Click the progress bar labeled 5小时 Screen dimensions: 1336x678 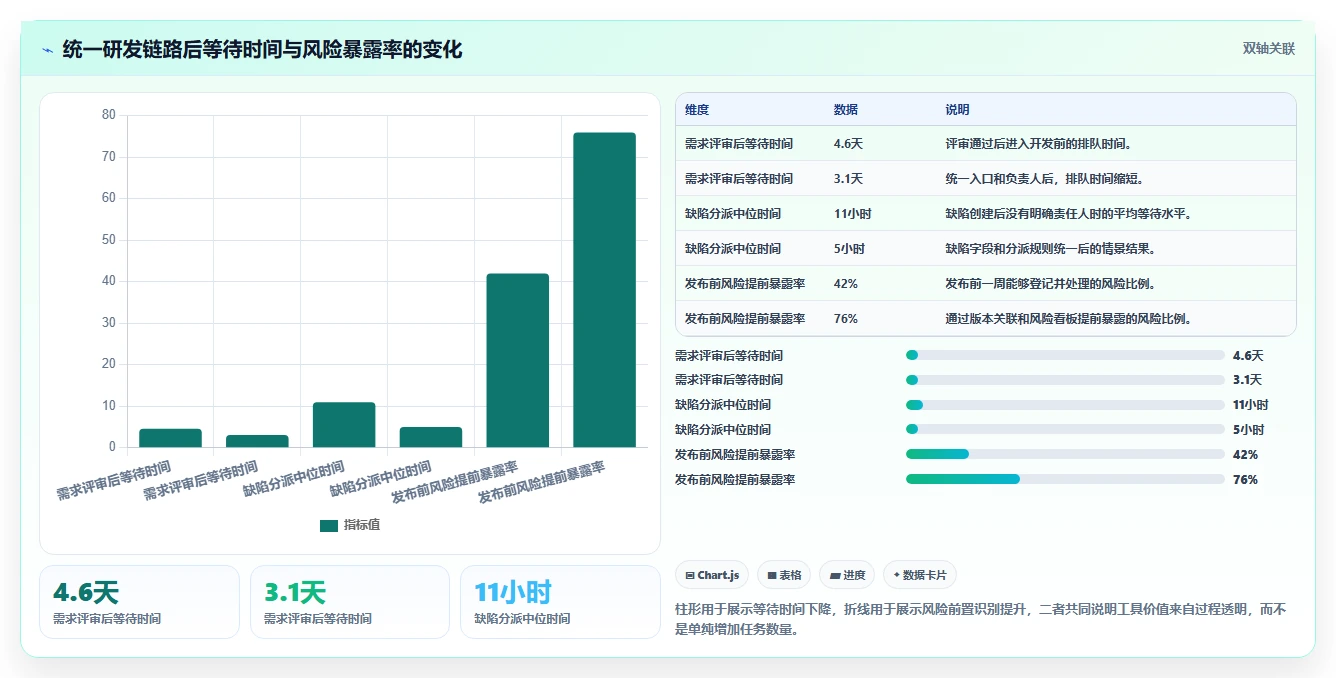pyautogui.click(x=1065, y=429)
